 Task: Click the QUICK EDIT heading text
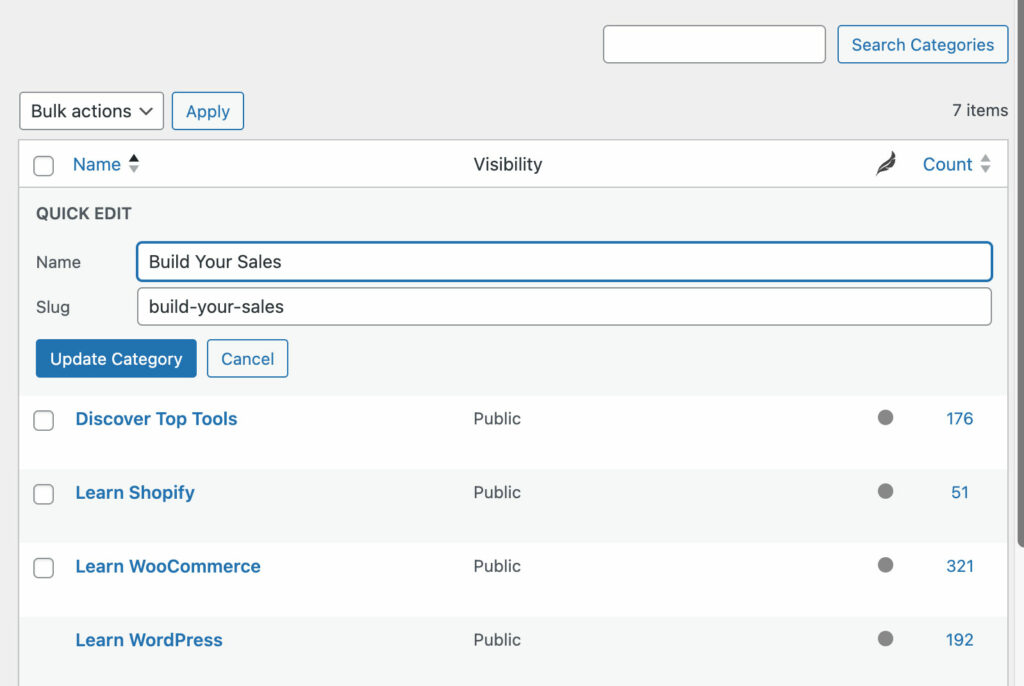tap(84, 214)
